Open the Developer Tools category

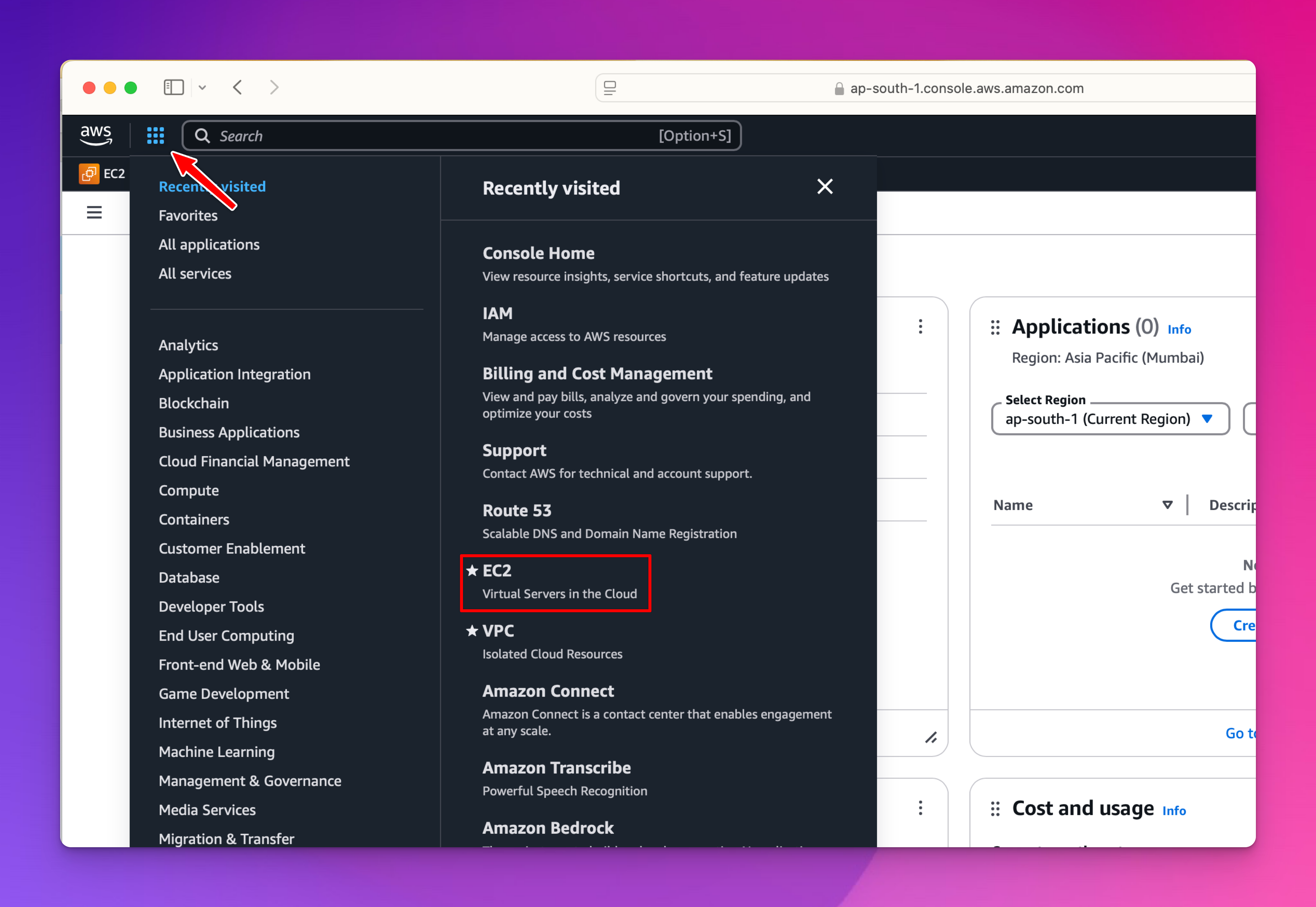(x=211, y=606)
